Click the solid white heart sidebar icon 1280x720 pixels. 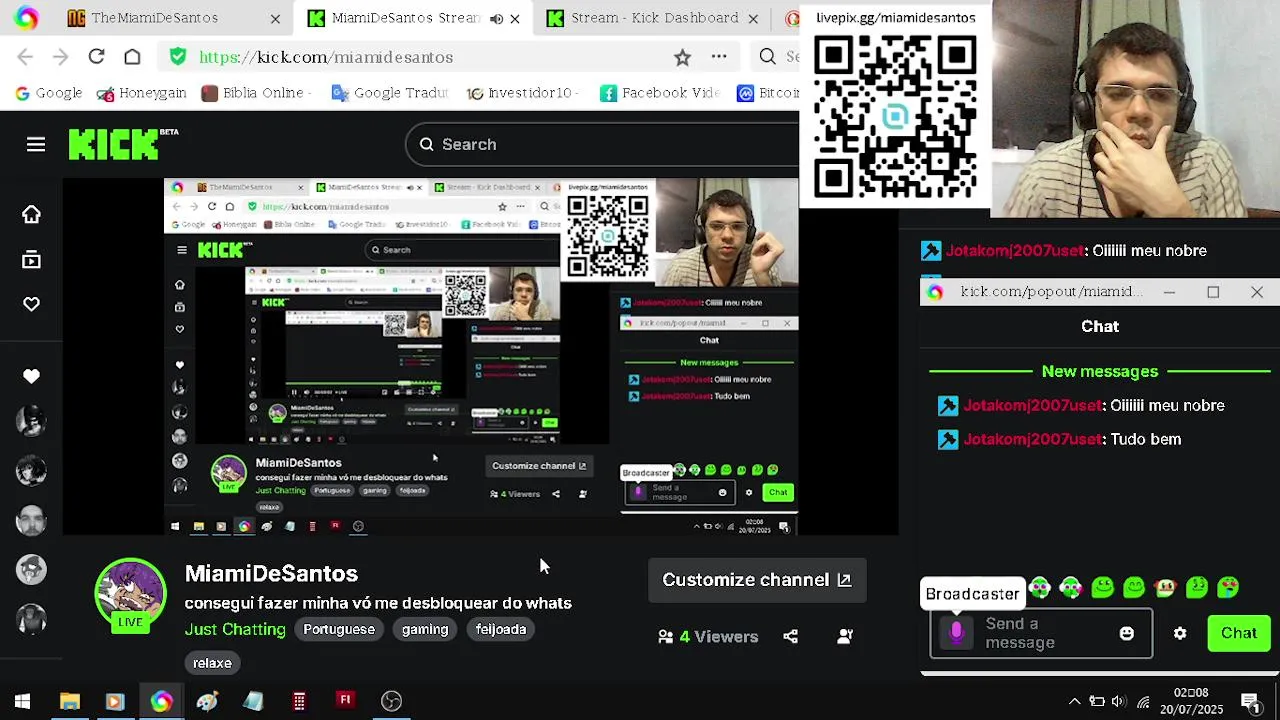(x=31, y=376)
